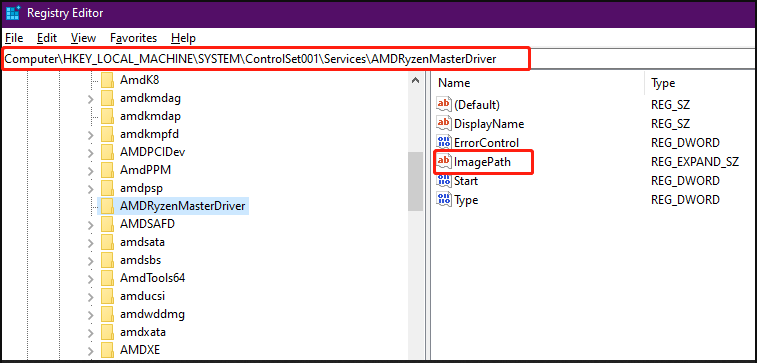Select the AMDSAFD folder icon
The height and width of the screenshot is (363, 757).
(x=107, y=224)
